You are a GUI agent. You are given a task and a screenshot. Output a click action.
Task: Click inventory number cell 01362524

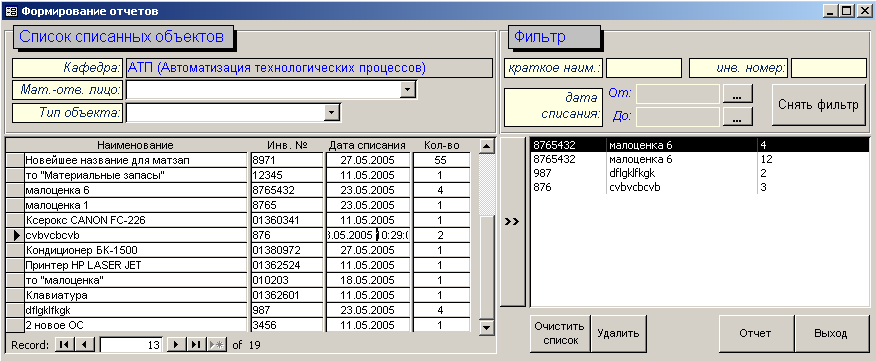coord(287,265)
